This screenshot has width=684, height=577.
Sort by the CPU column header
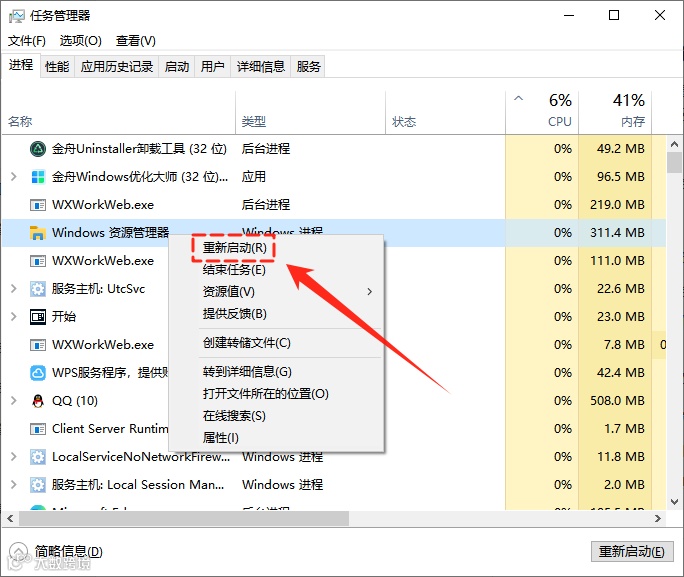(x=542, y=113)
